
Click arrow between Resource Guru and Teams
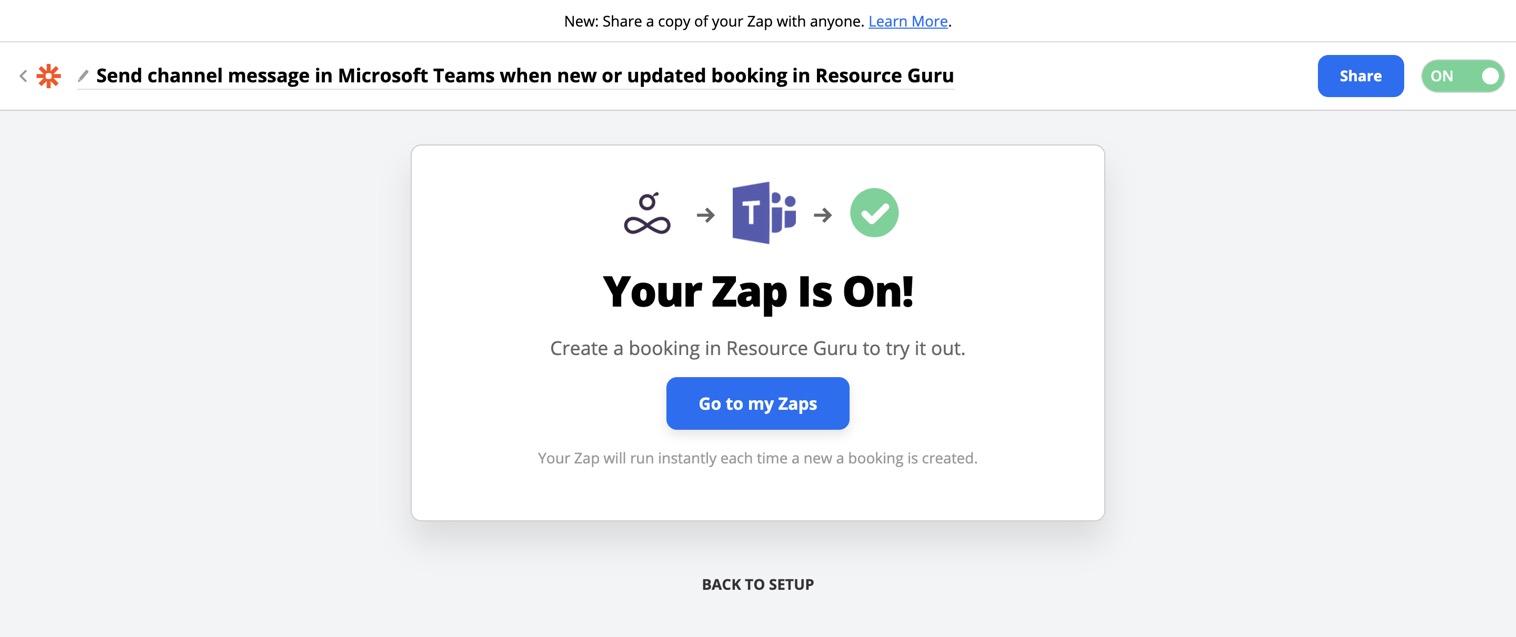706,215
